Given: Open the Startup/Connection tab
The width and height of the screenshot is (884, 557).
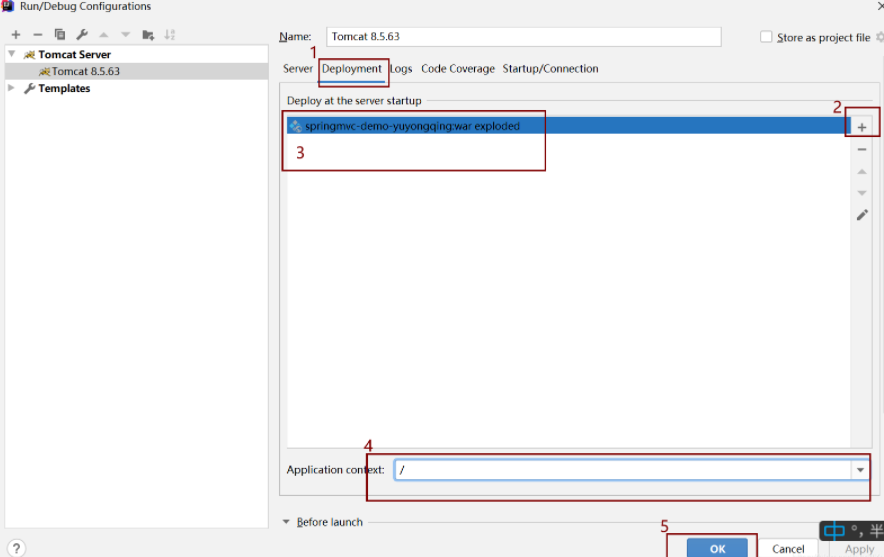Looking at the screenshot, I should (x=550, y=69).
